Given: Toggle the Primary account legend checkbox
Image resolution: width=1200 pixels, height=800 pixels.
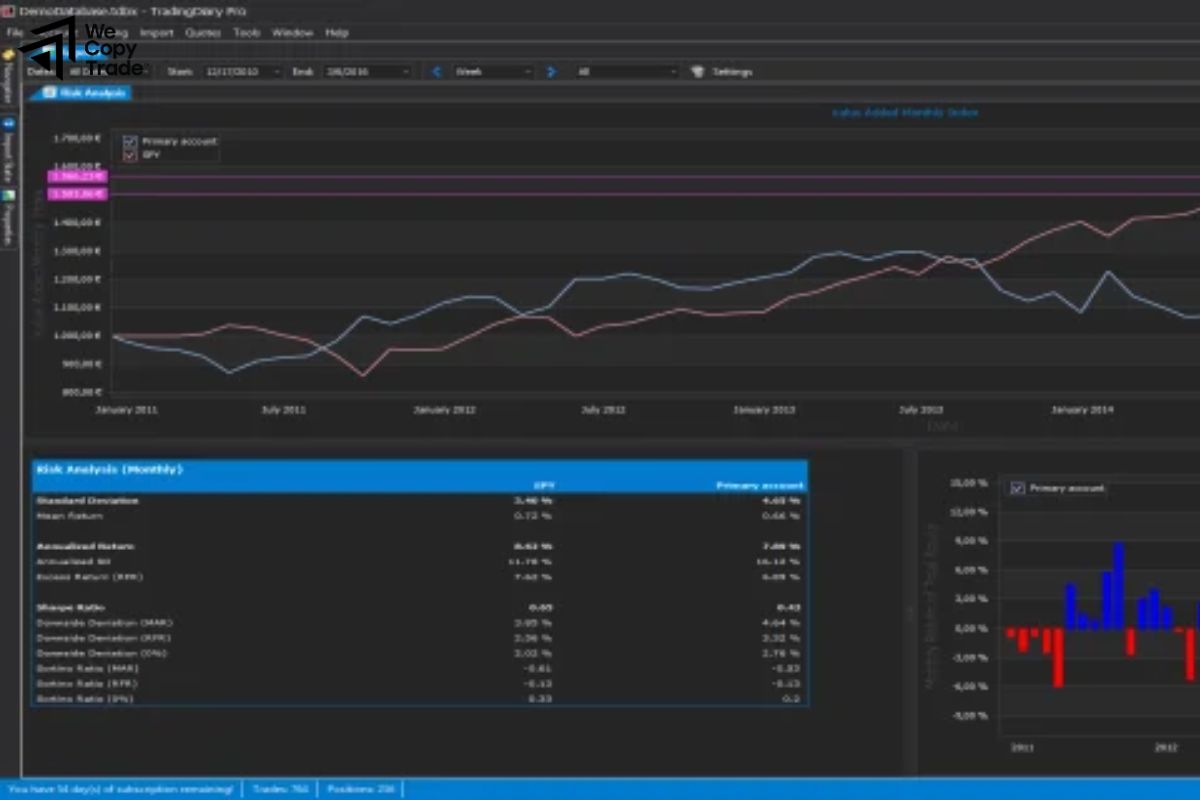Looking at the screenshot, I should point(128,142).
